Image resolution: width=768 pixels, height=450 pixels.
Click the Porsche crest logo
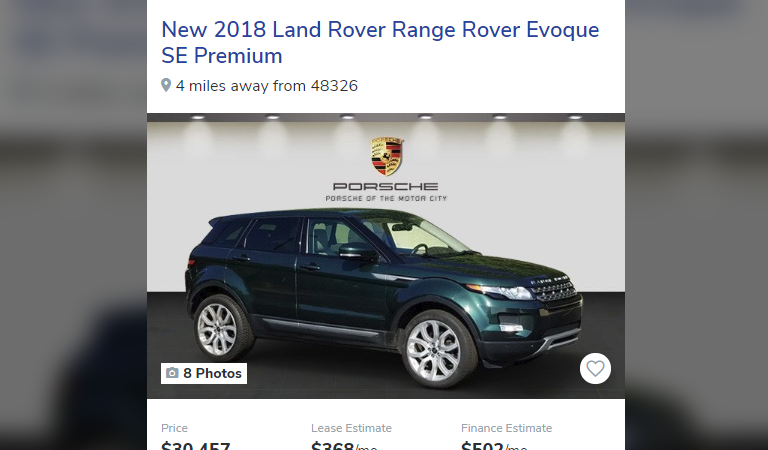click(387, 156)
